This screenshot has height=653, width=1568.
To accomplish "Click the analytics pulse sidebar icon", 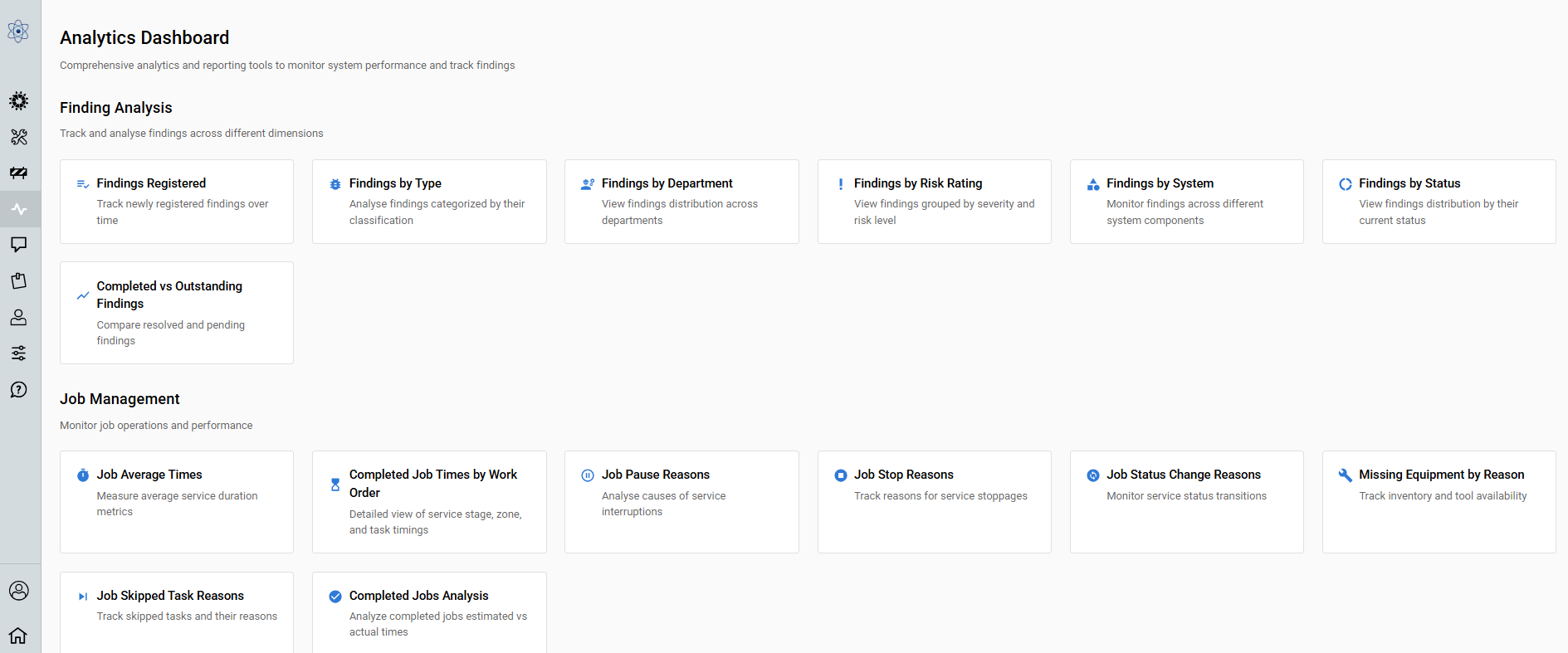I will (18, 209).
